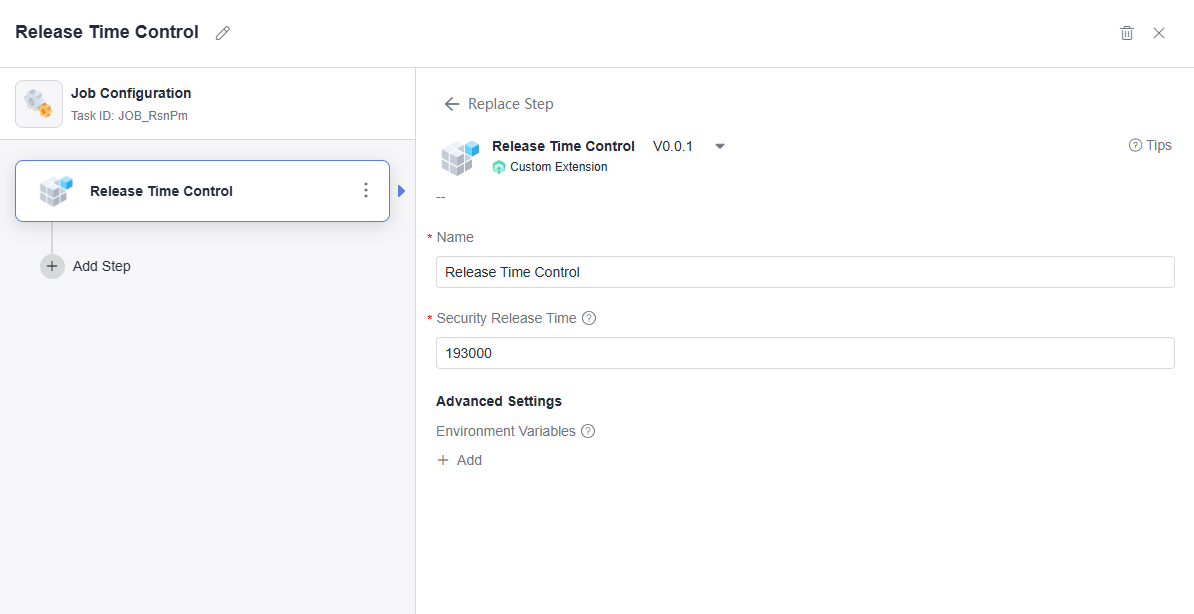Select the Release Time Control step card
Viewport: 1194px width, 614px height.
202,191
